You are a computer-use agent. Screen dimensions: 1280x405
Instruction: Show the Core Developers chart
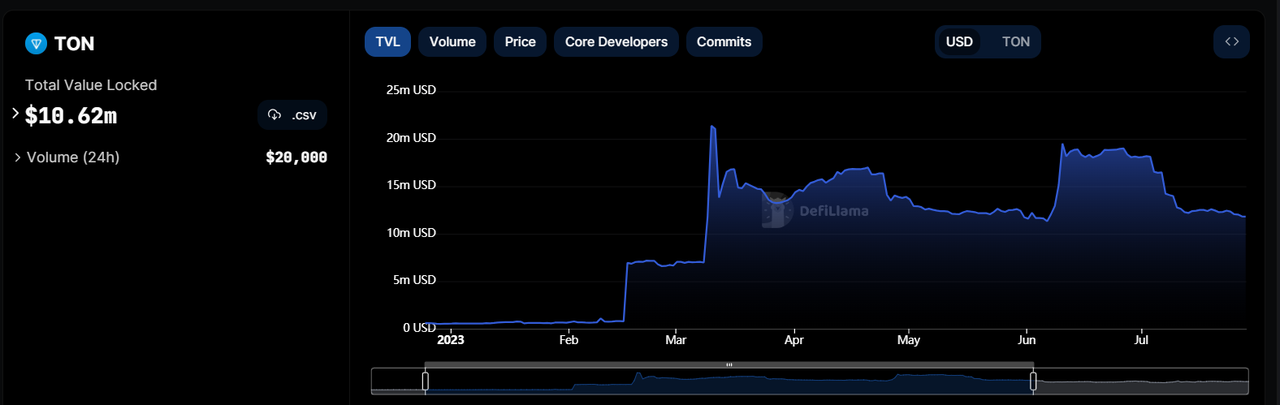pos(616,42)
